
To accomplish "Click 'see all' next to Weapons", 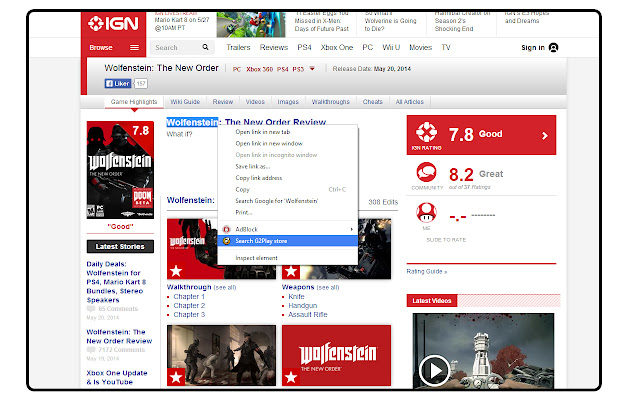I will click(328, 287).
